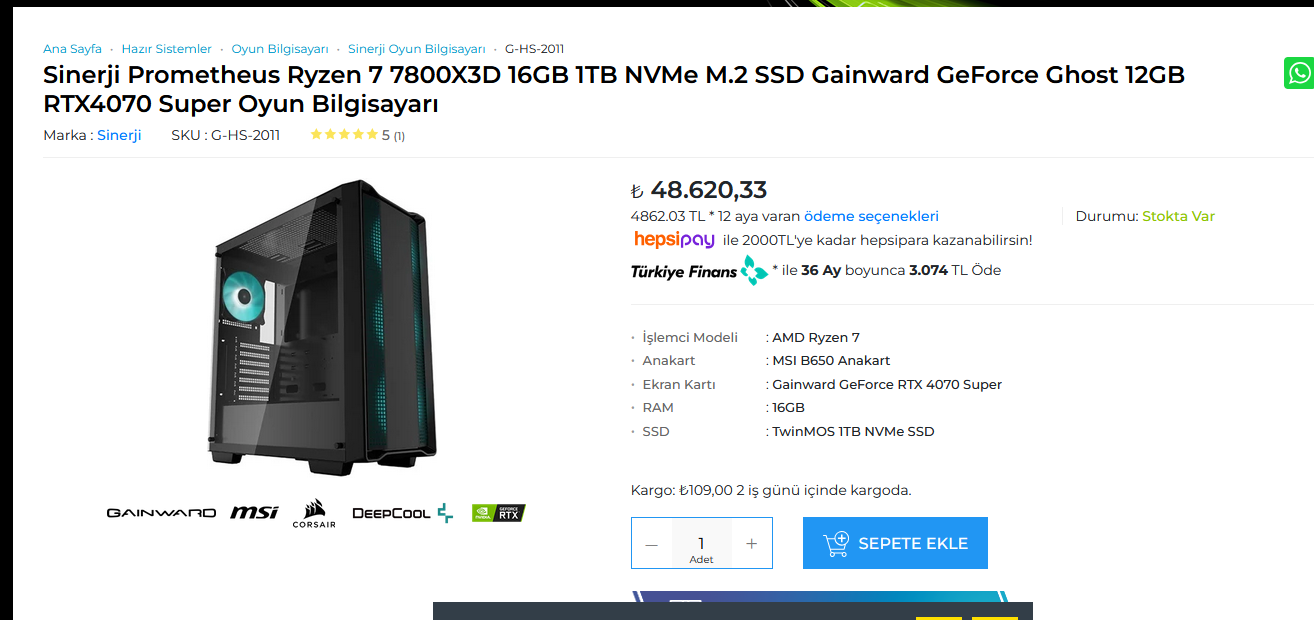Open Sinerji Oyun Bilgisayarı breadcrumb
The image size is (1314, 620).
[417, 49]
